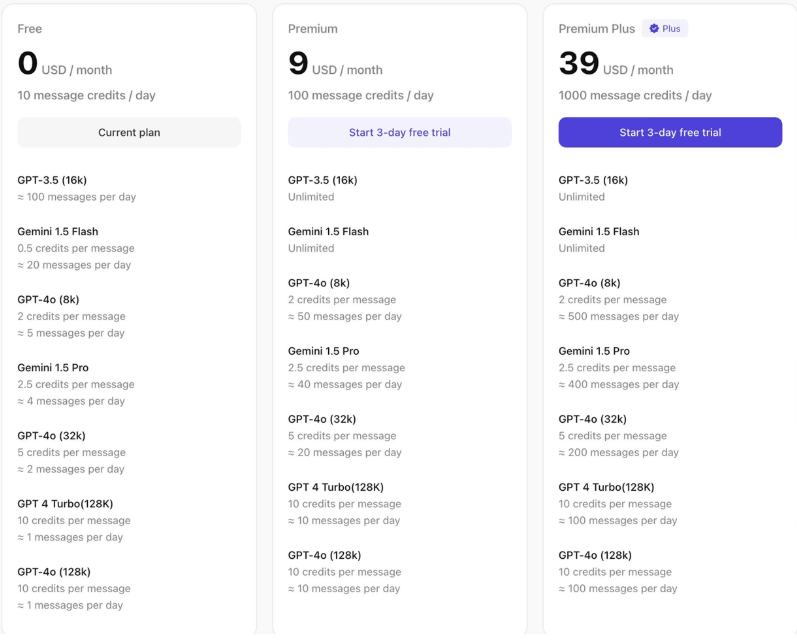Click the 9 USD / month price
Image resolution: width=797 pixels, height=644 pixels.
click(335, 64)
